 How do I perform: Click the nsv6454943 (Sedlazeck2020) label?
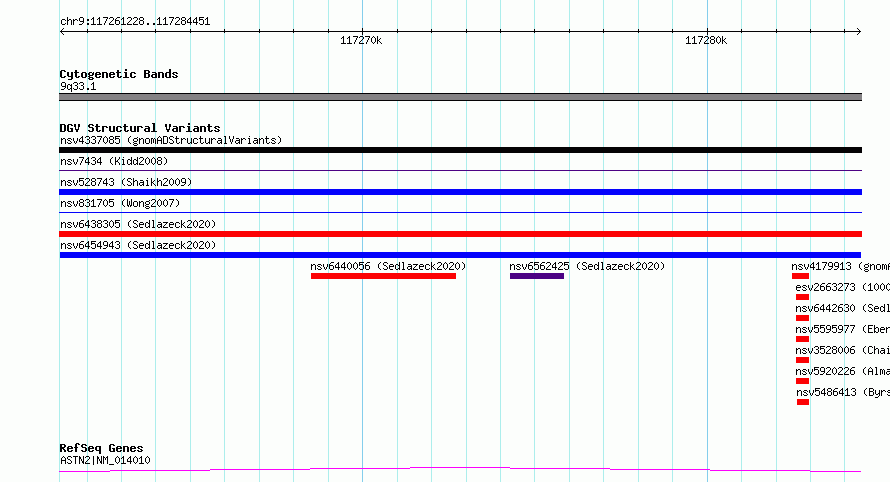(x=138, y=245)
